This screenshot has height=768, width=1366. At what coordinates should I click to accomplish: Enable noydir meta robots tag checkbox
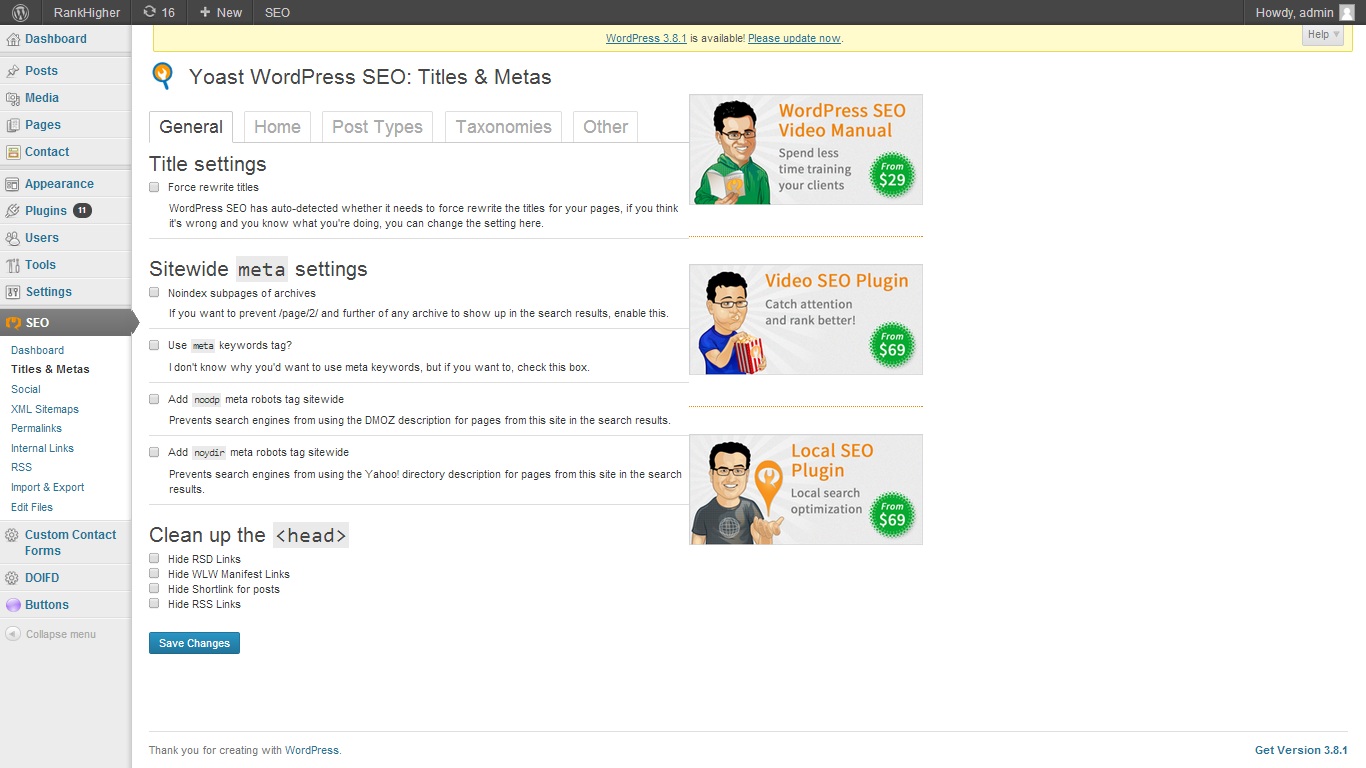154,452
